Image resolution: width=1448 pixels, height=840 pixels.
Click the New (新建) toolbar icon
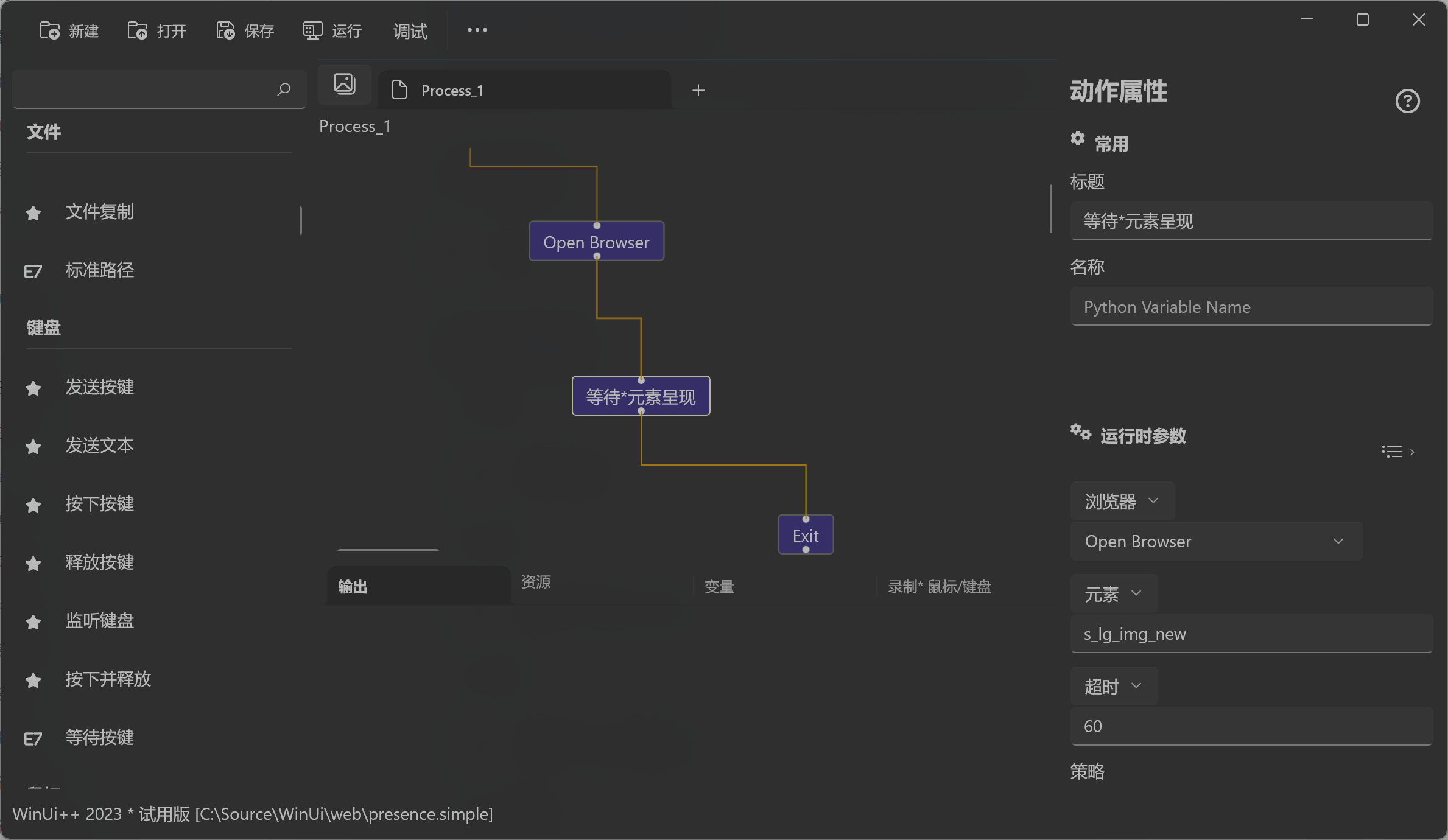(50, 30)
